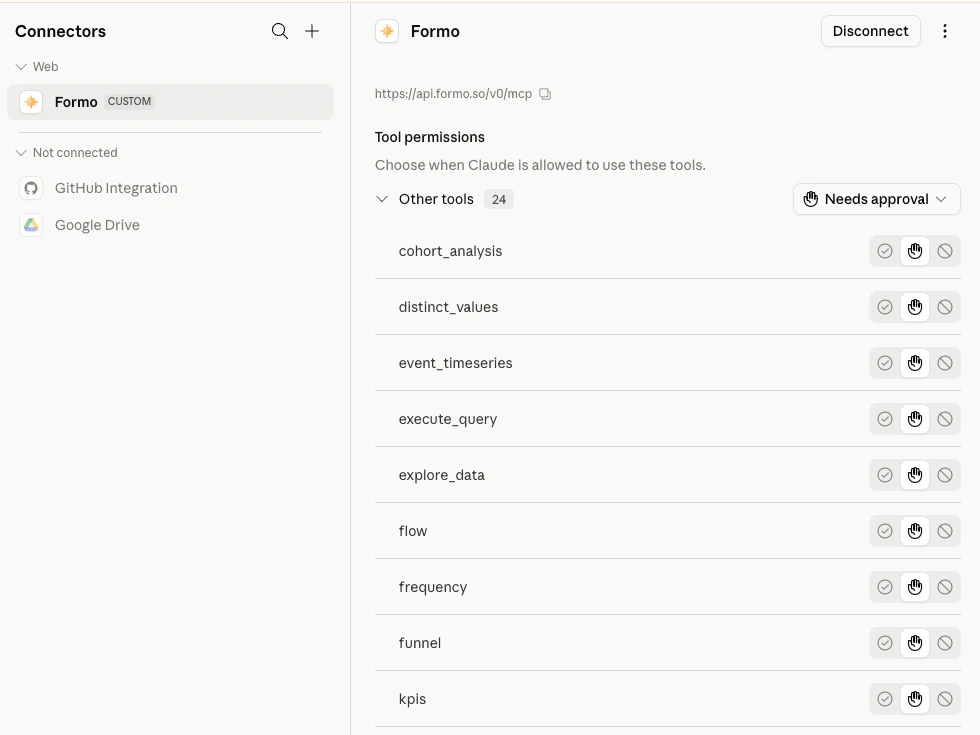Click the https://api.formo.so/v0/mcp URL text
980x735 pixels.
tap(453, 94)
